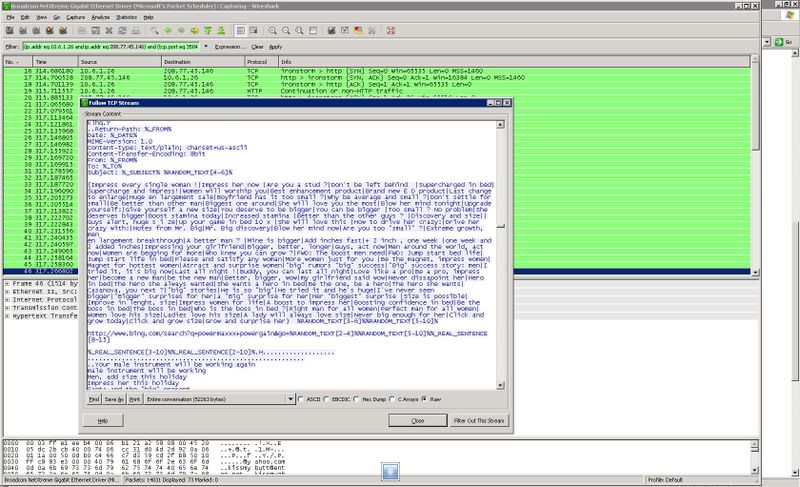Click the List capture interfaces toolbar icon

point(9,31)
